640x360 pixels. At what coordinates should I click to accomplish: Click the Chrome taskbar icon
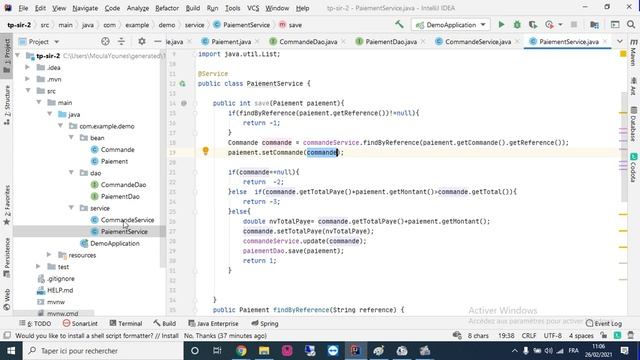[241, 351]
